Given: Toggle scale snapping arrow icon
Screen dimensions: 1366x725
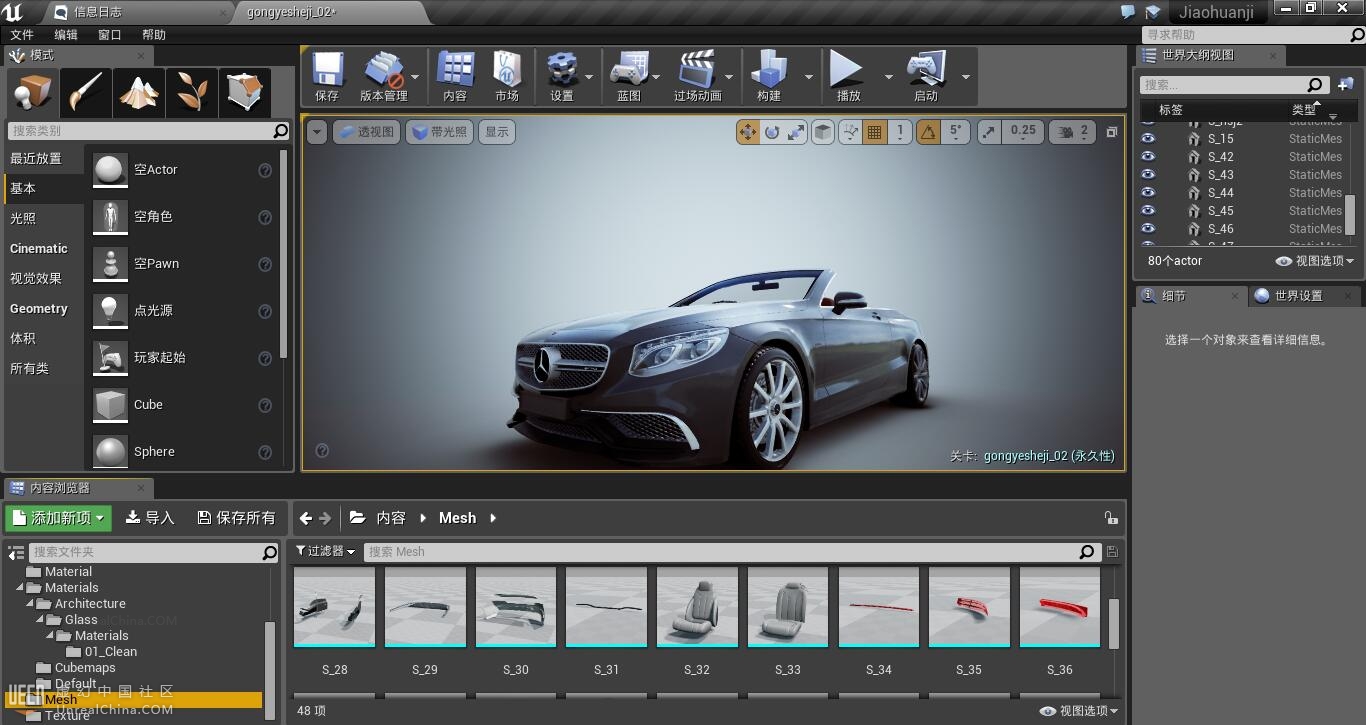Looking at the screenshot, I should (x=989, y=132).
